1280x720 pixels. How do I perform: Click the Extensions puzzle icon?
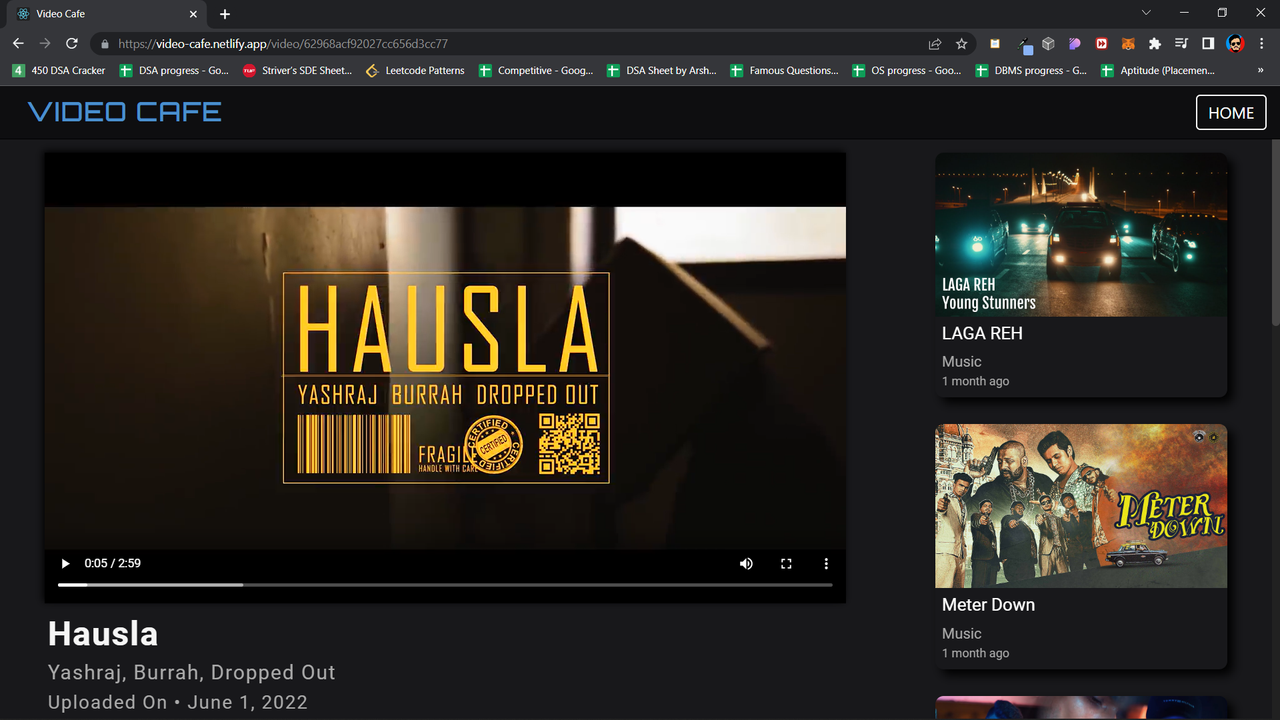point(1155,44)
